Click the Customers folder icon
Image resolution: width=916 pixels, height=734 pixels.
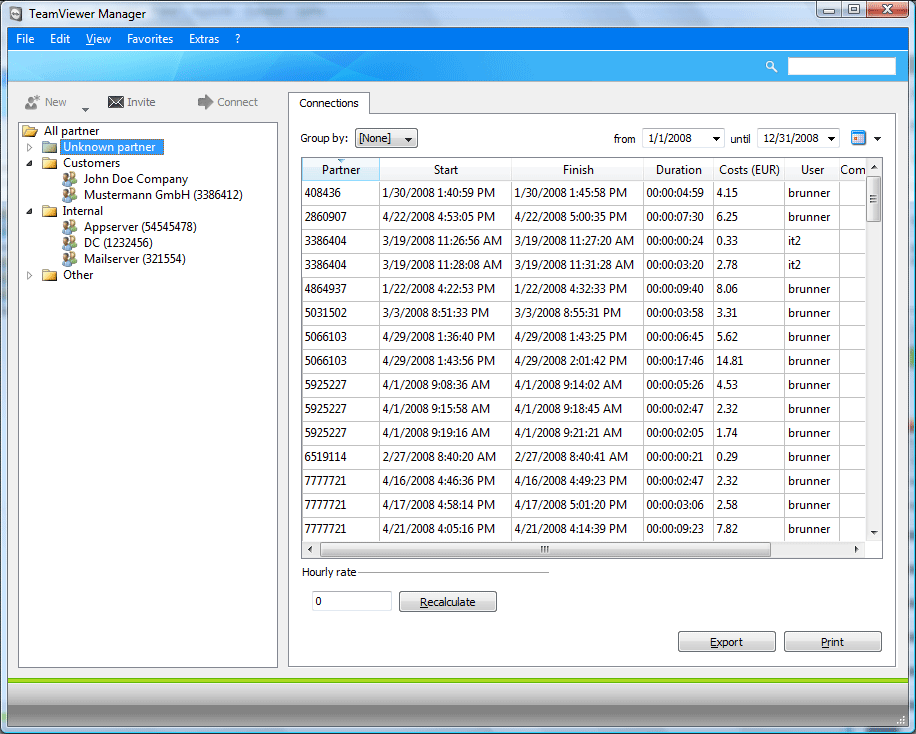(x=50, y=163)
